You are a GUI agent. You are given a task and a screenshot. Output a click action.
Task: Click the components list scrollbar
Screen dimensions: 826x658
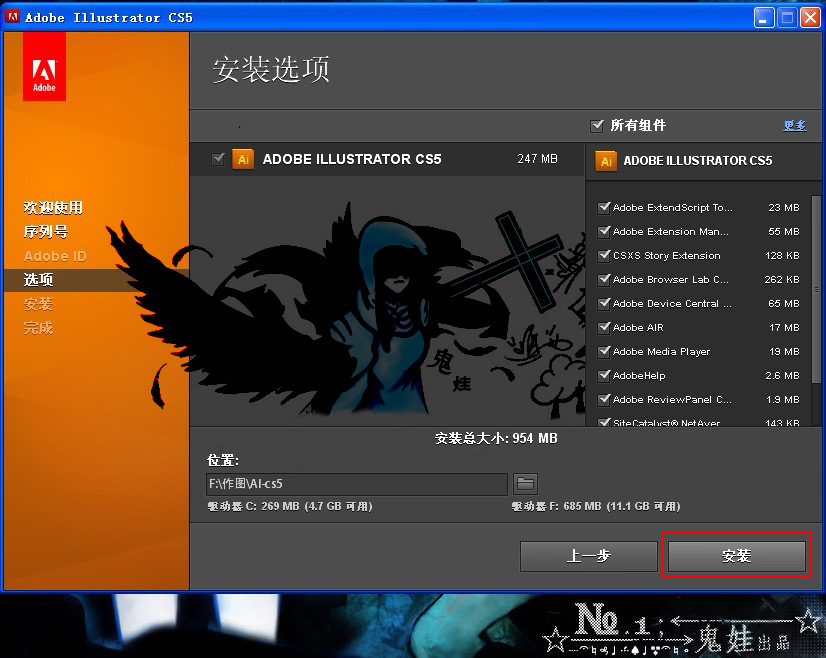(816, 289)
